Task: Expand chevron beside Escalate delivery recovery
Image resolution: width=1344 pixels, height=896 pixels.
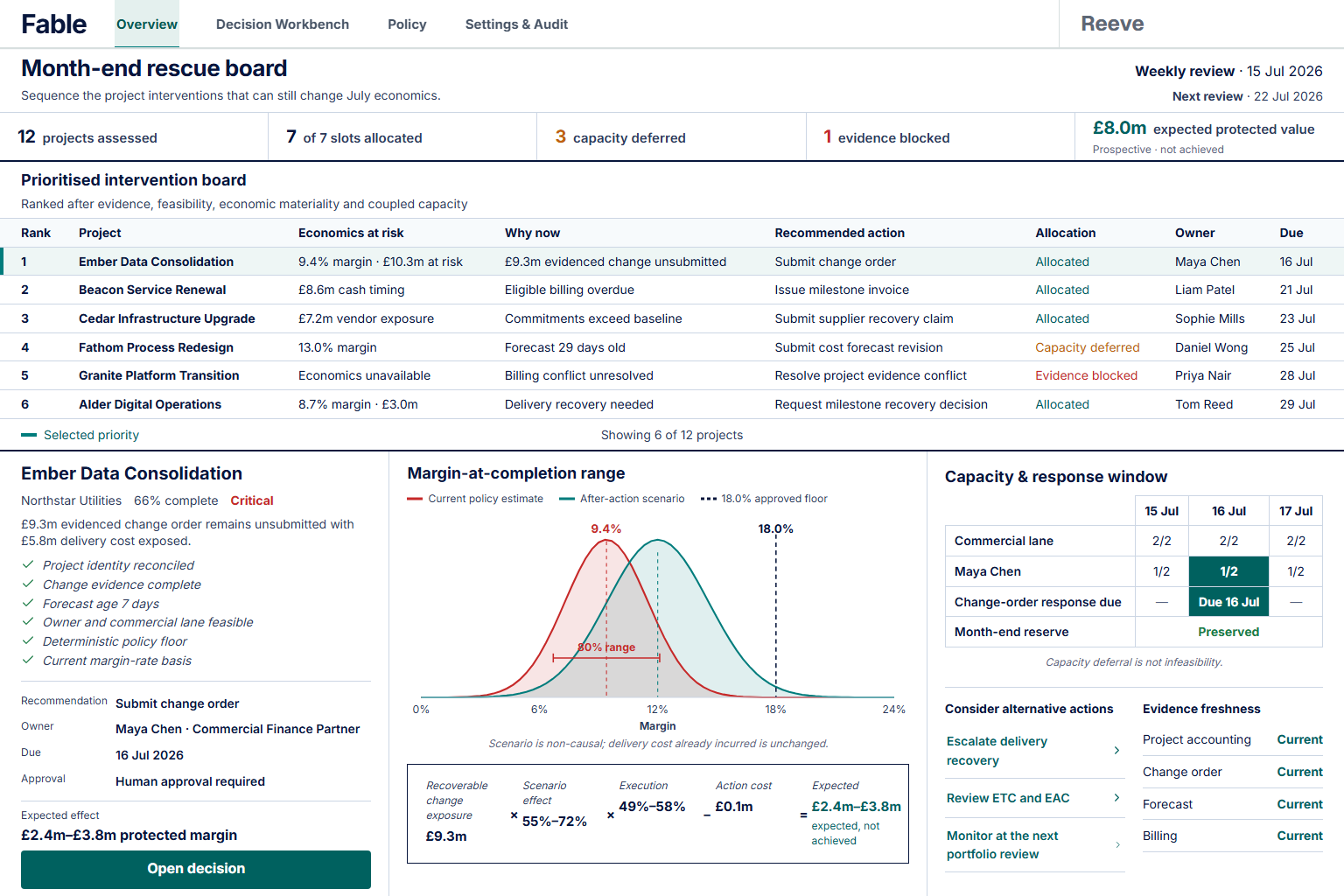Action: point(1116,751)
